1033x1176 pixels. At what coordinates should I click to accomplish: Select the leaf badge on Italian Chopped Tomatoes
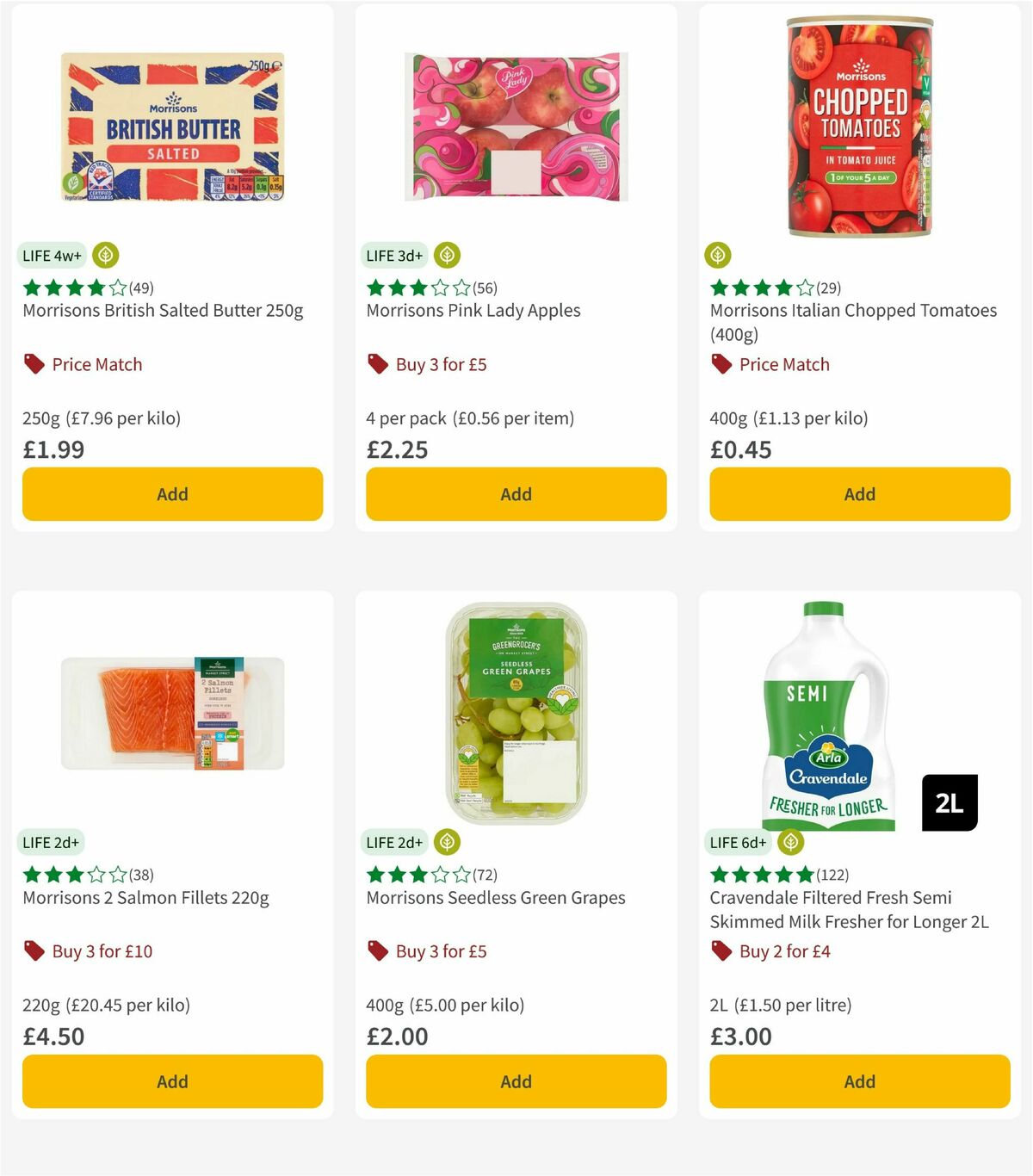pyautogui.click(x=718, y=255)
